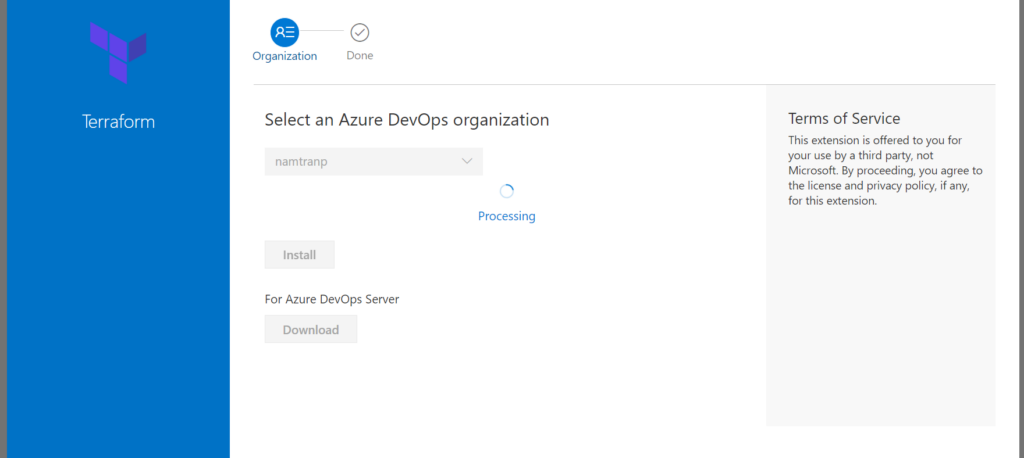Click the loading spinner above Processing
This screenshot has width=1024, height=458.
click(506, 191)
